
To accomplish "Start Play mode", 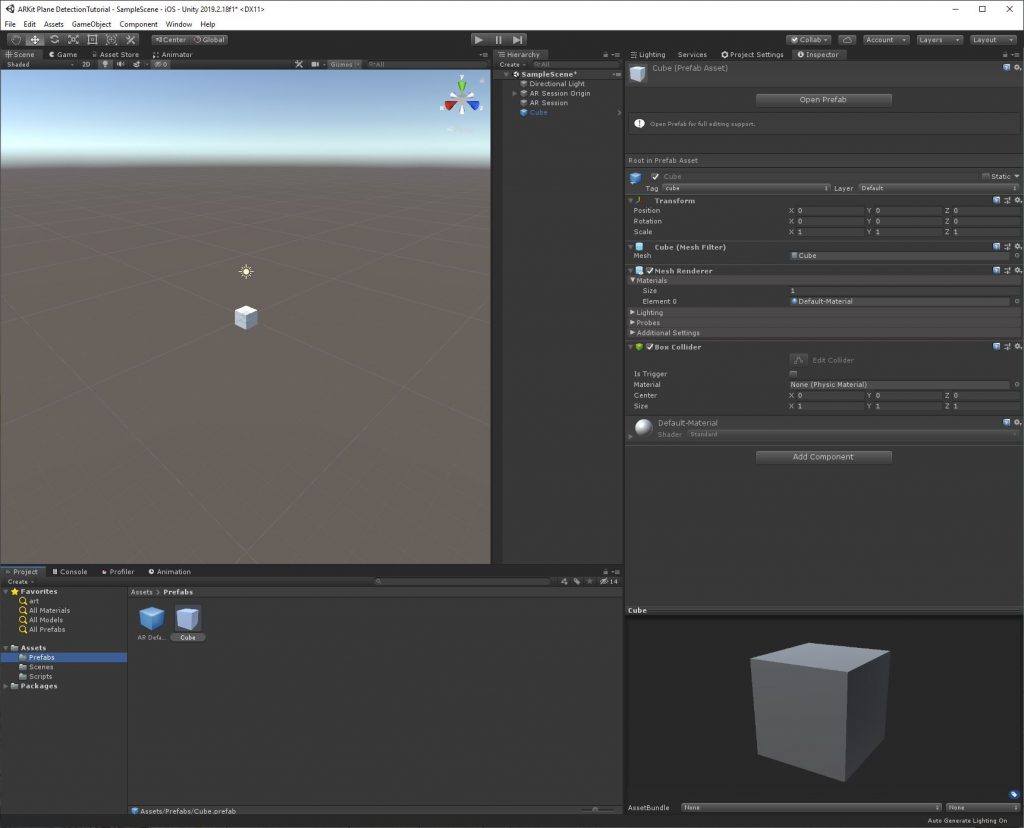I will (479, 40).
